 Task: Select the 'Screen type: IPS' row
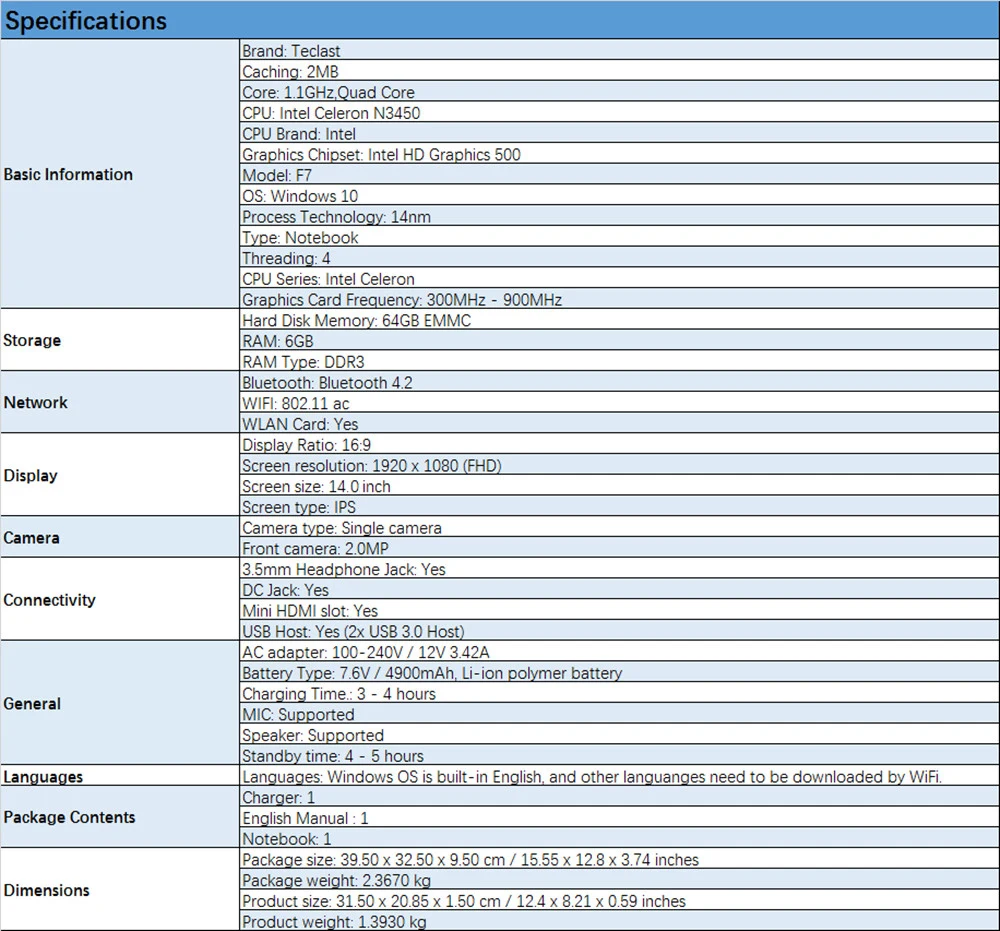(619, 506)
